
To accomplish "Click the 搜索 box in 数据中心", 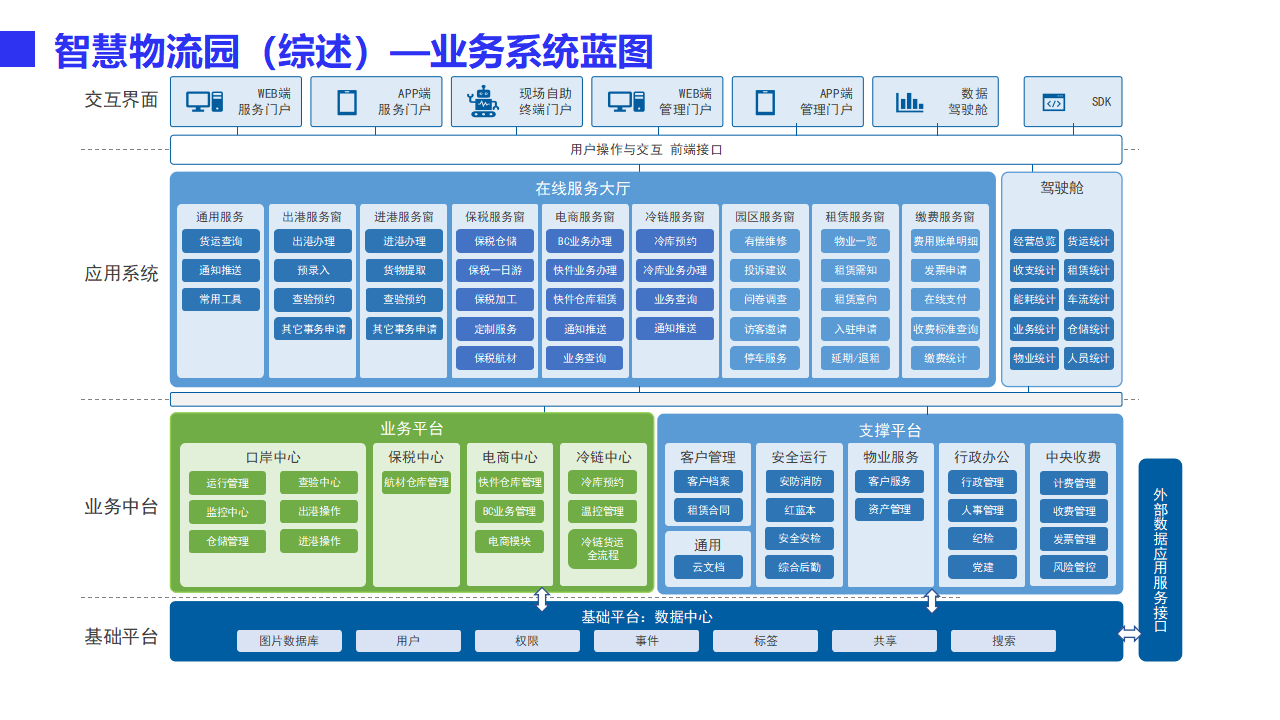I will click(x=1003, y=641).
